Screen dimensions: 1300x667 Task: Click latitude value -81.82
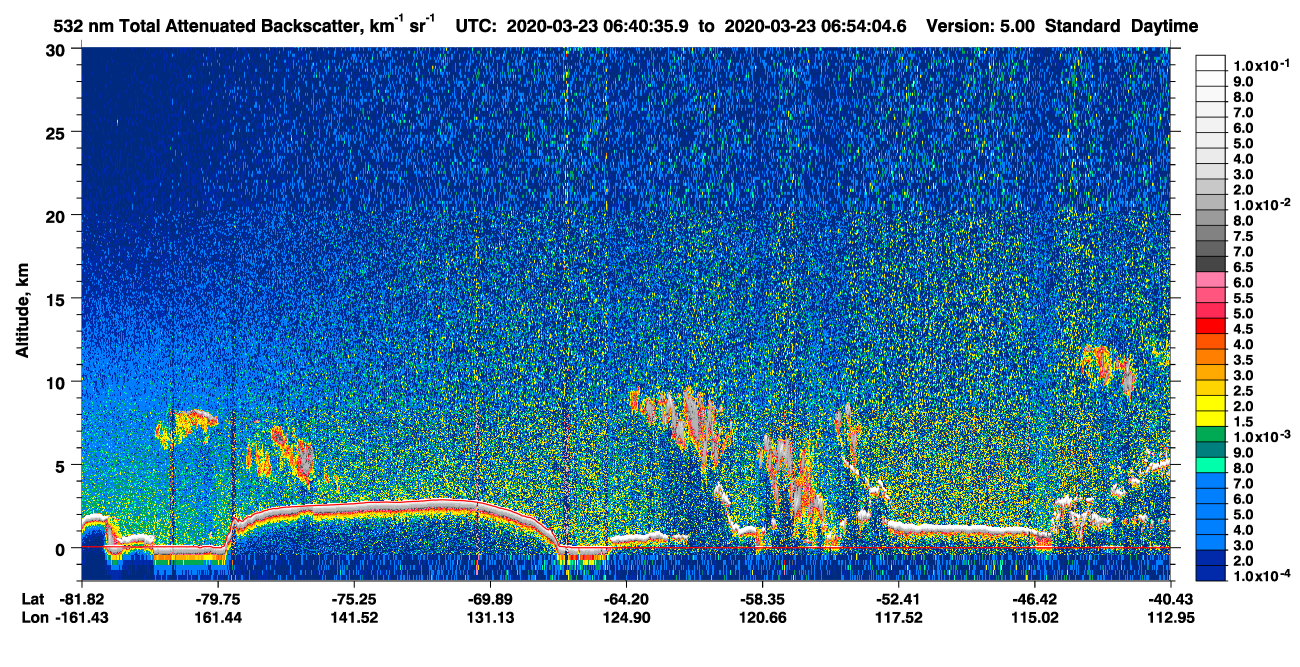[82, 599]
